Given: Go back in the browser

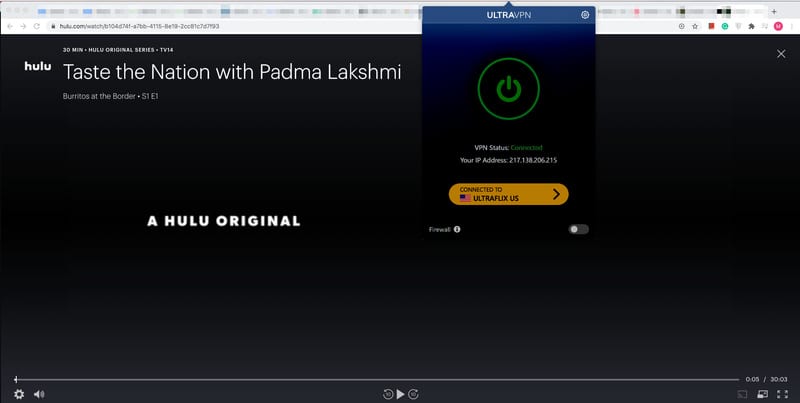Looking at the screenshot, I should point(10,26).
